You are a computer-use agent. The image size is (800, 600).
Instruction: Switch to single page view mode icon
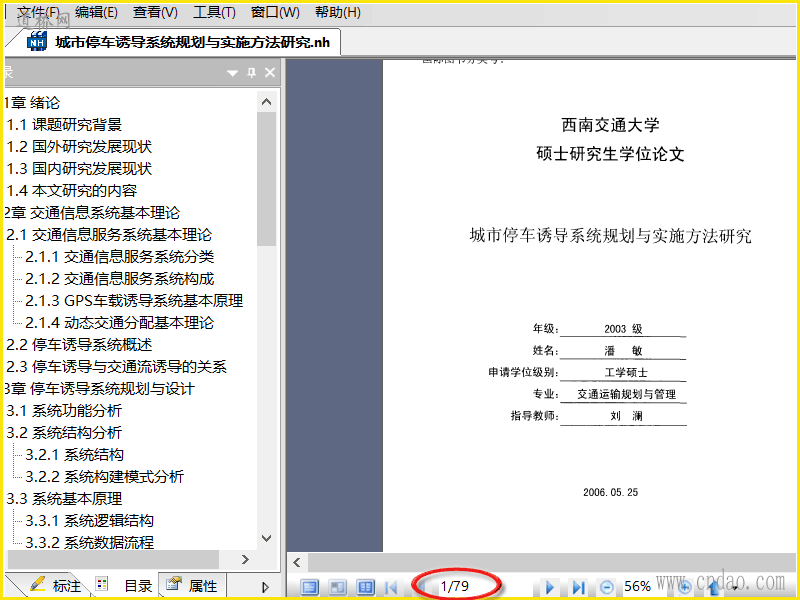309,587
